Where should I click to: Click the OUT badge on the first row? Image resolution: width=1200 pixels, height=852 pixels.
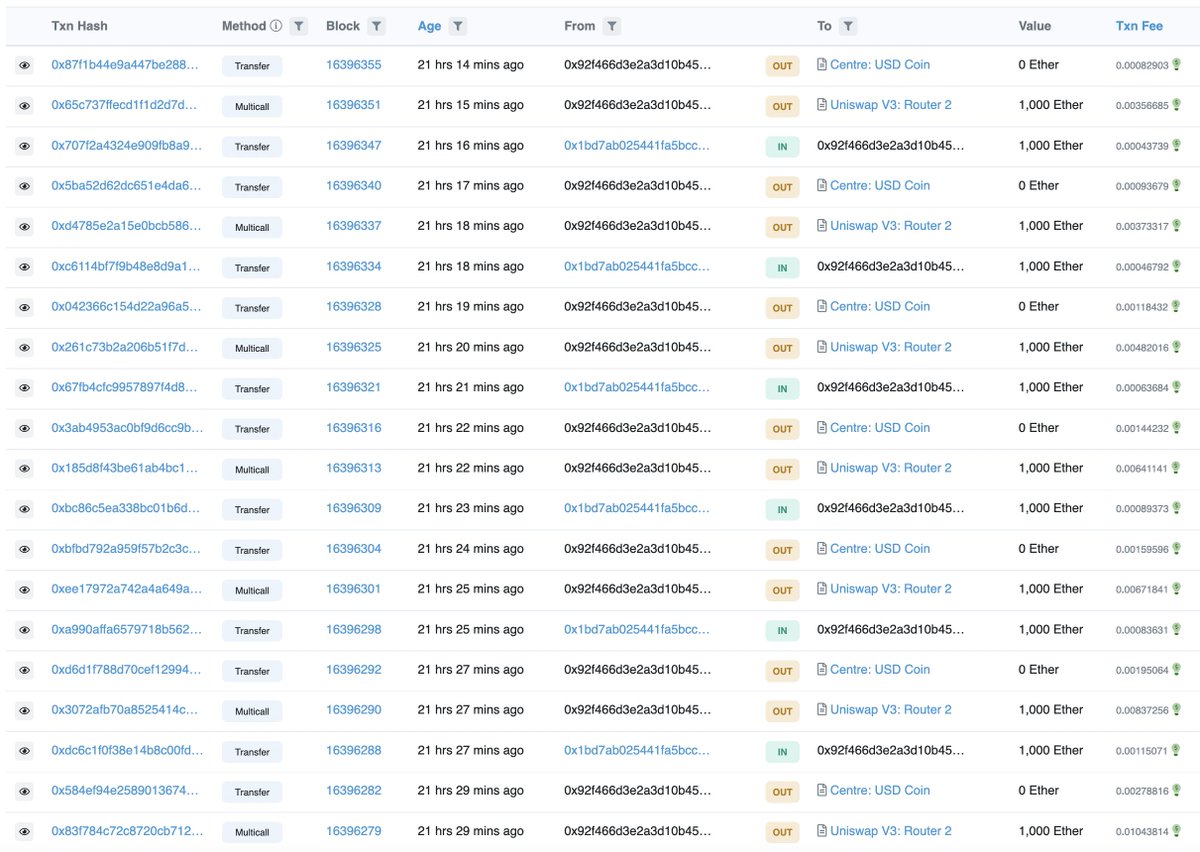(782, 64)
